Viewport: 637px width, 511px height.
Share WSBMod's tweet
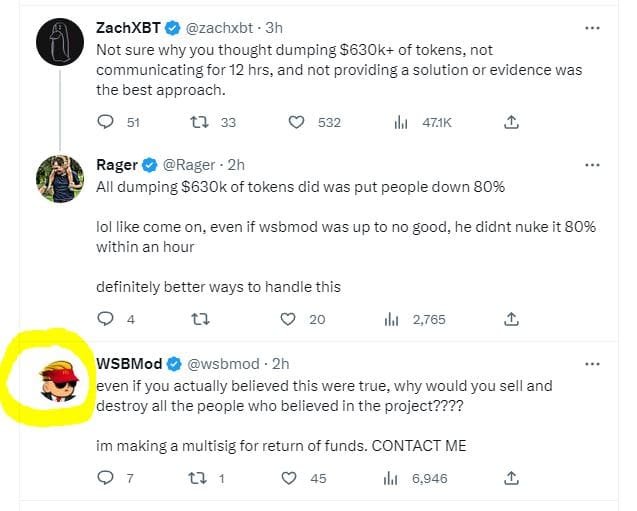(x=511, y=478)
